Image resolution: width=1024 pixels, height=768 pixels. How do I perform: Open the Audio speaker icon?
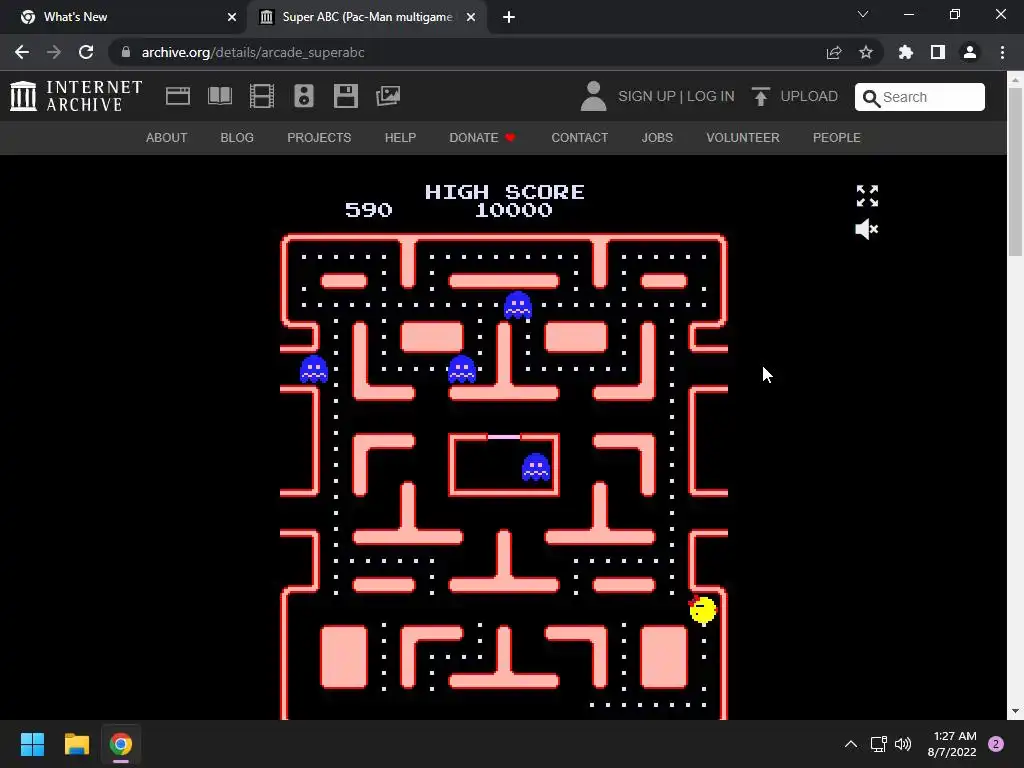304,96
